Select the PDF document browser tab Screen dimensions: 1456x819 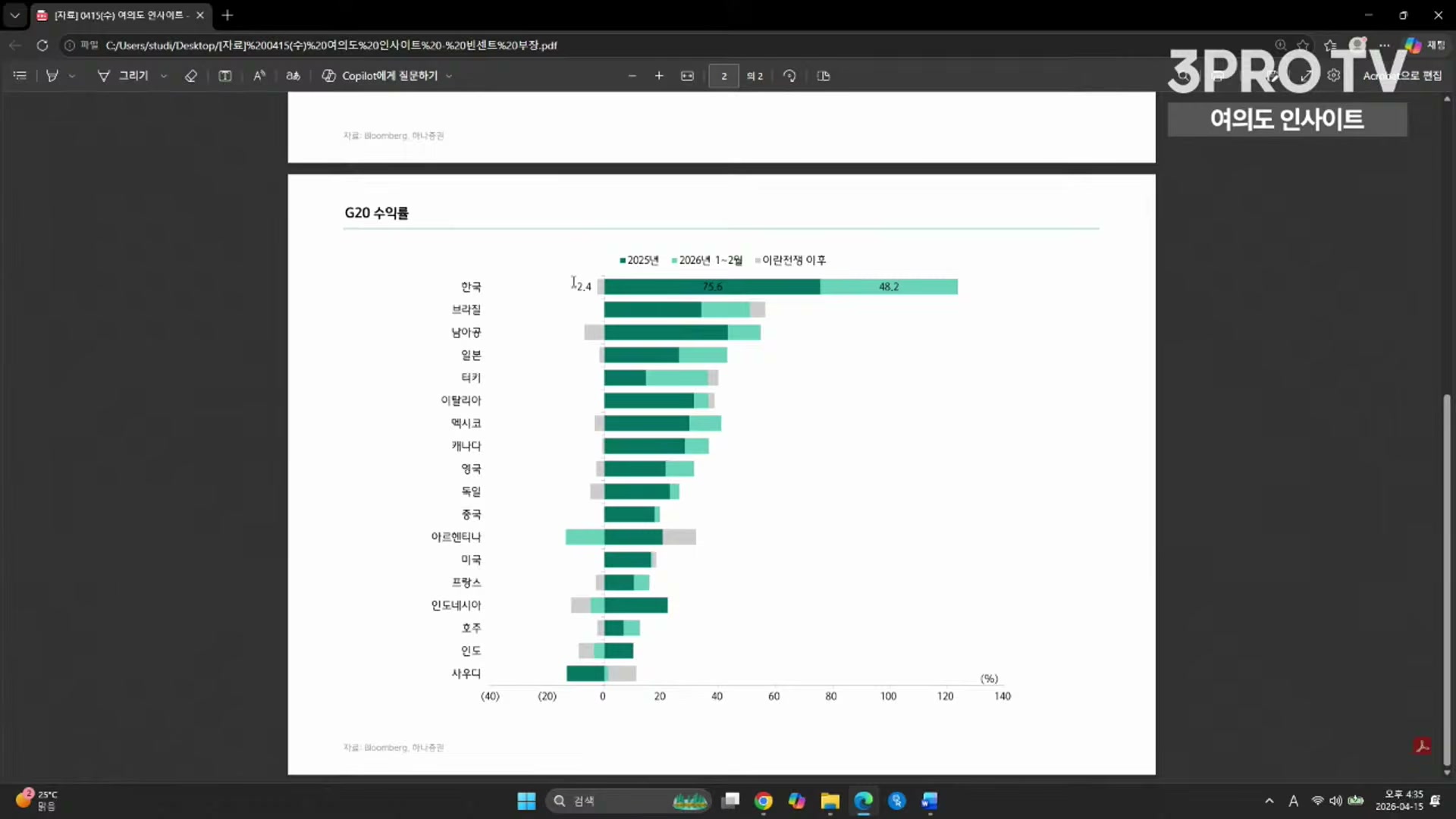pos(118,15)
